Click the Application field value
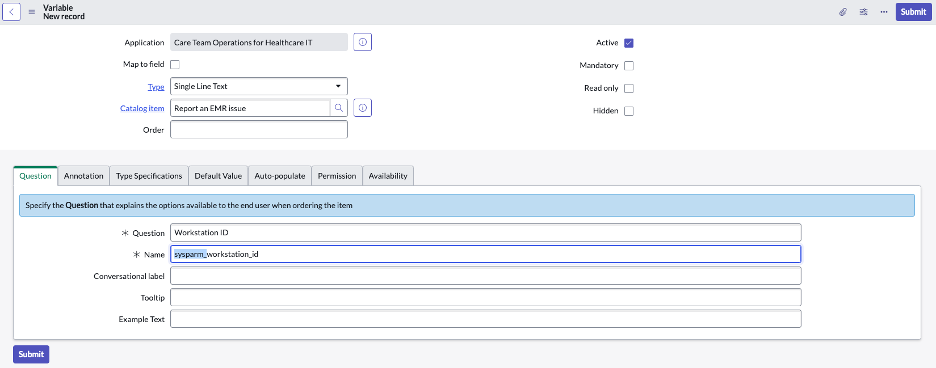The image size is (936, 368). click(x=258, y=42)
